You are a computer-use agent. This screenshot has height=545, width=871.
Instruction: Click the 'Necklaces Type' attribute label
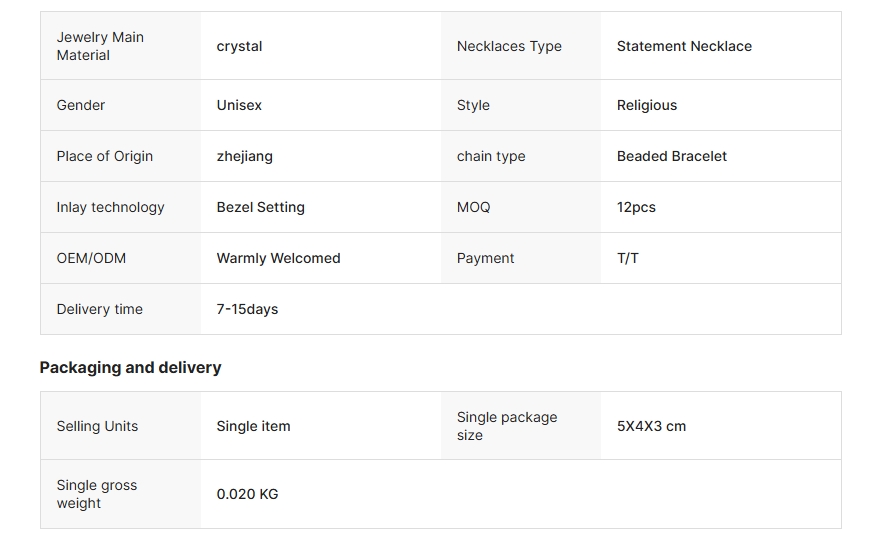509,46
